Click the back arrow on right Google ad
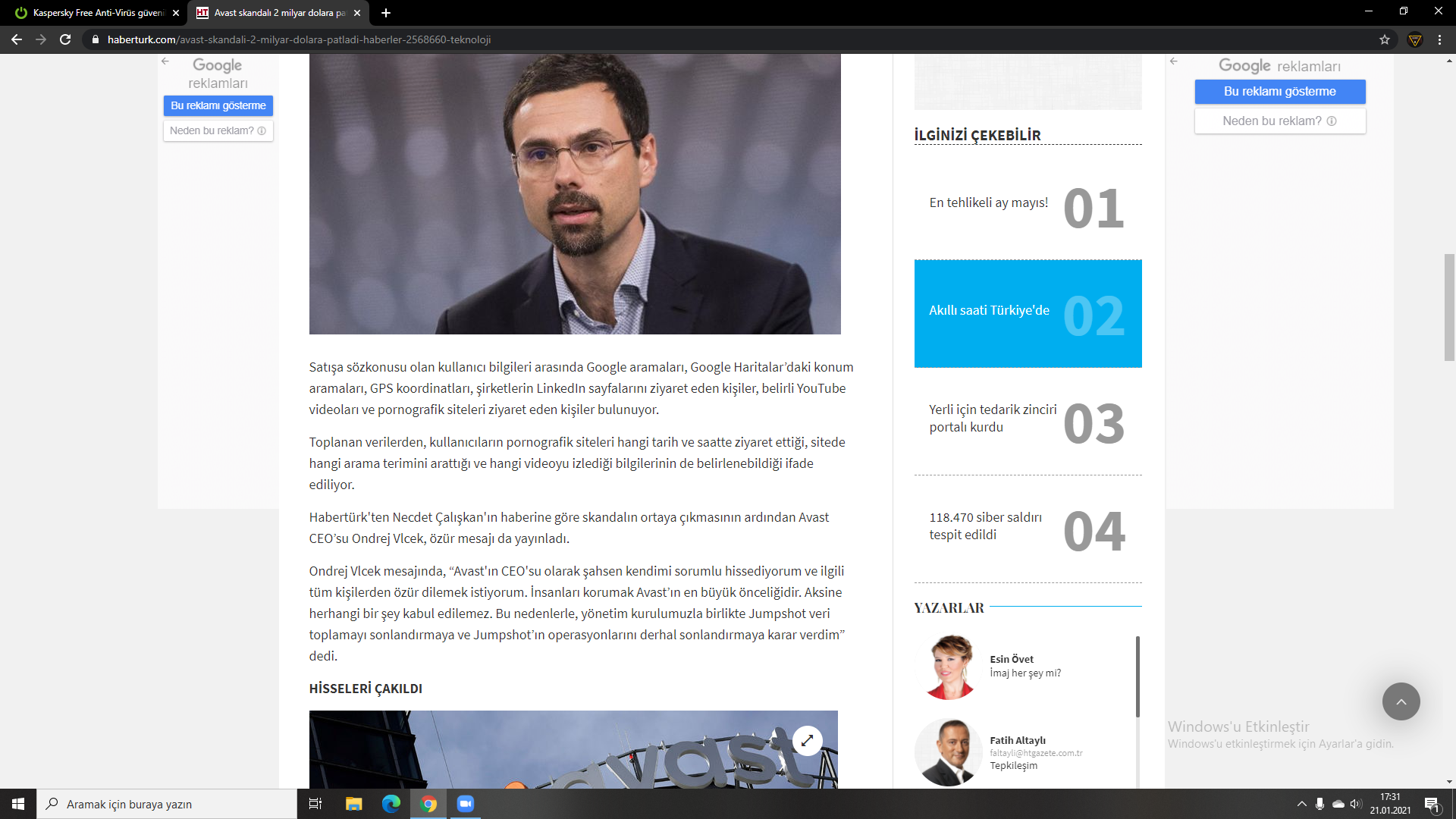The image size is (1456, 819). [x=1174, y=61]
